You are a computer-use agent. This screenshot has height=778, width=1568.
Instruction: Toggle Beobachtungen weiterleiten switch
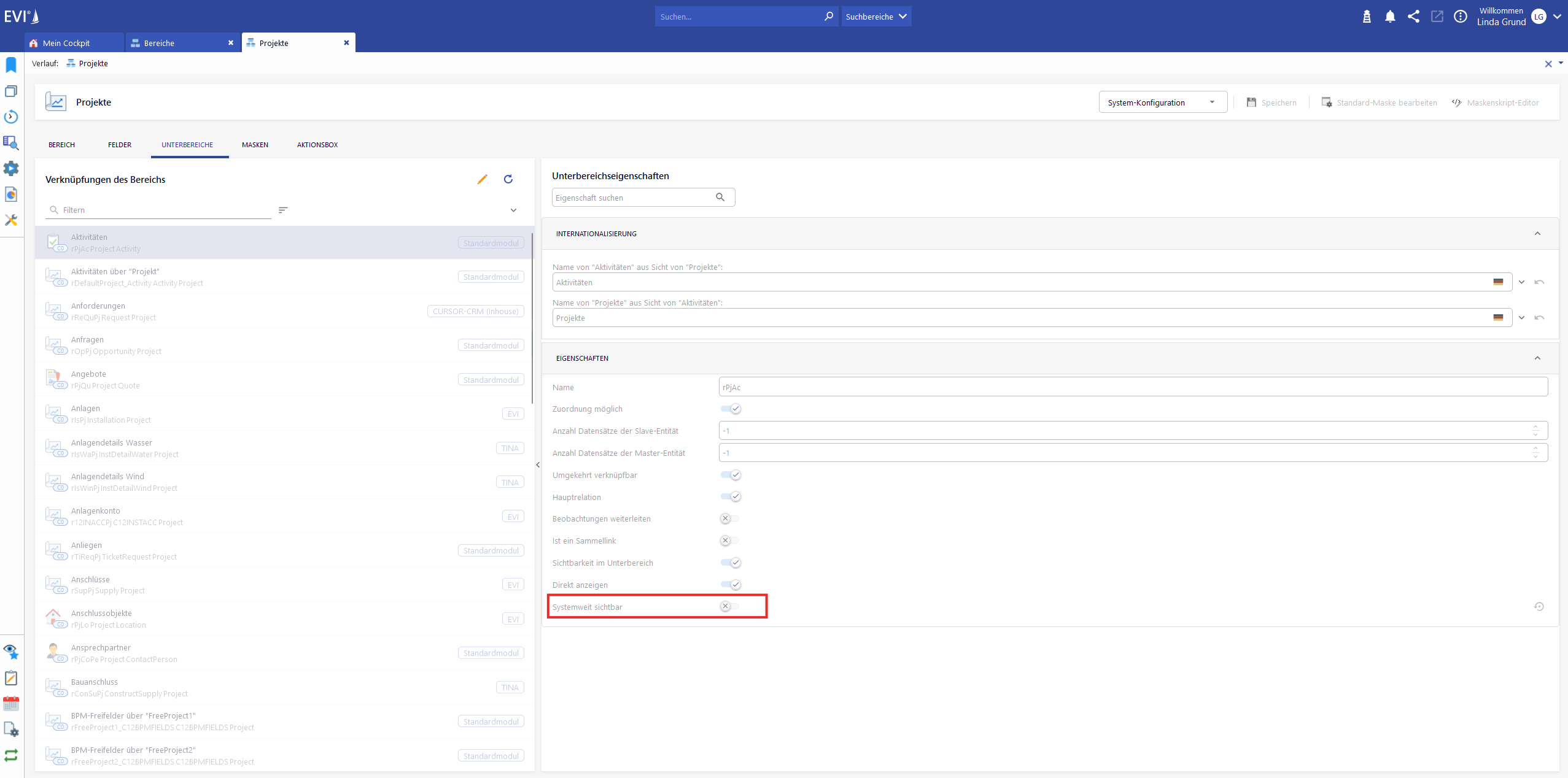pos(729,518)
